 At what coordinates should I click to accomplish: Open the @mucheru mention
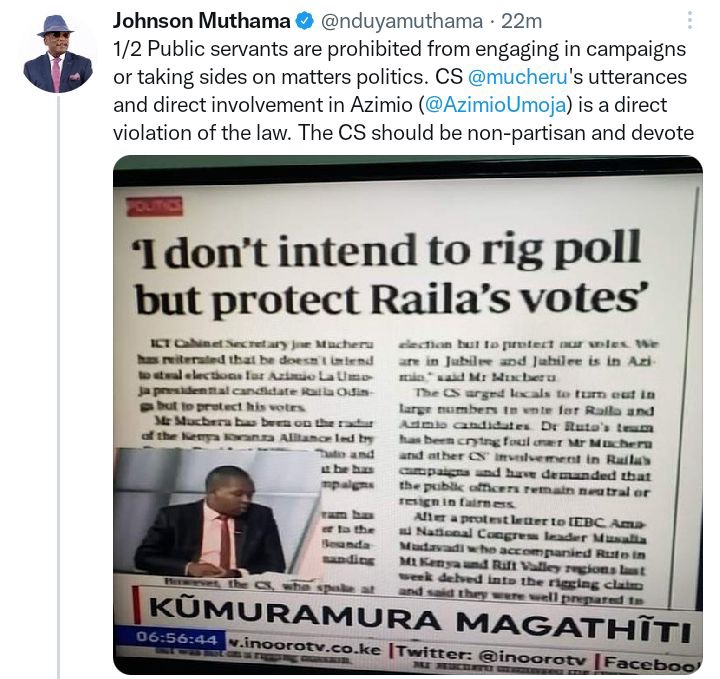coord(518,77)
